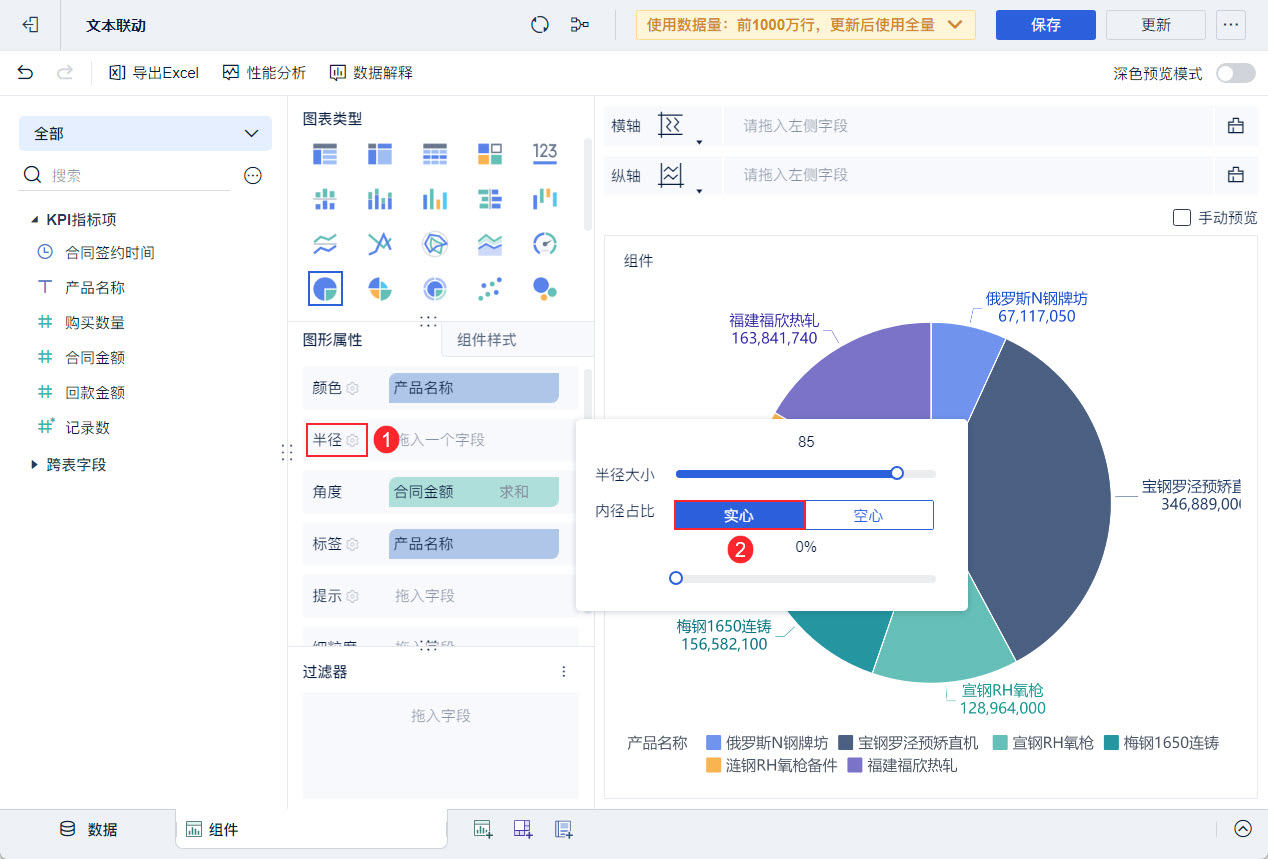Select the rose chart type
Viewport: 1268px width, 859px height.
click(x=380, y=289)
